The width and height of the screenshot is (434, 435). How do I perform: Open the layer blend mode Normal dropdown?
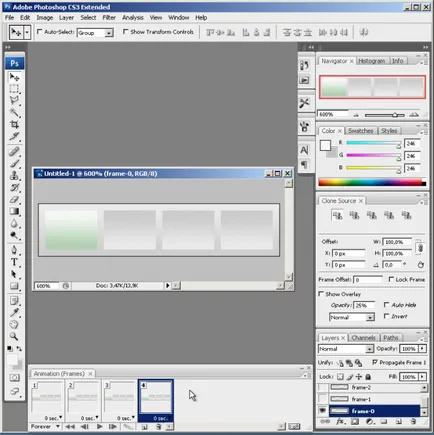[346, 349]
